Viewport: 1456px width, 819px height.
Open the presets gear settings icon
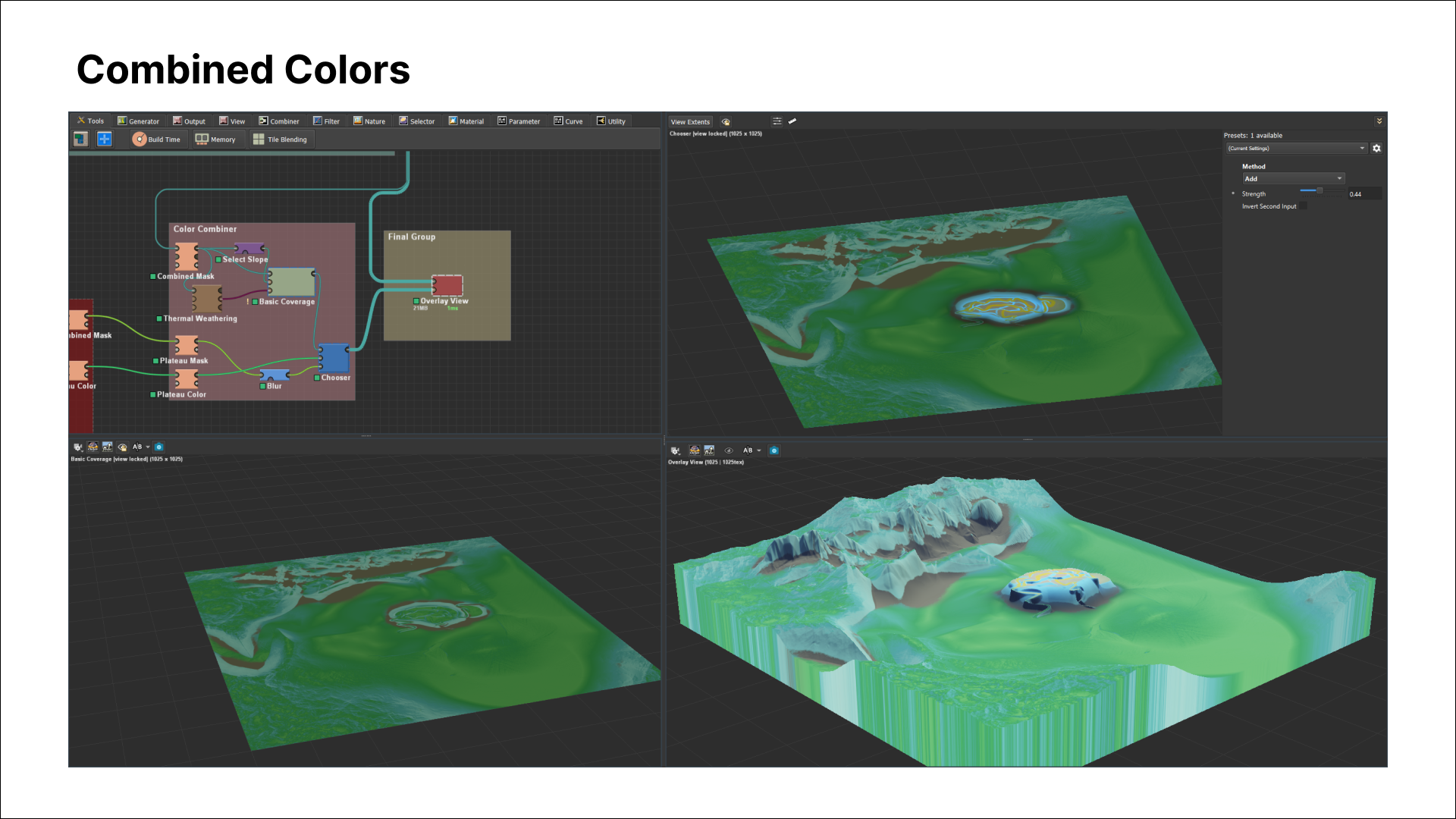[1376, 149]
